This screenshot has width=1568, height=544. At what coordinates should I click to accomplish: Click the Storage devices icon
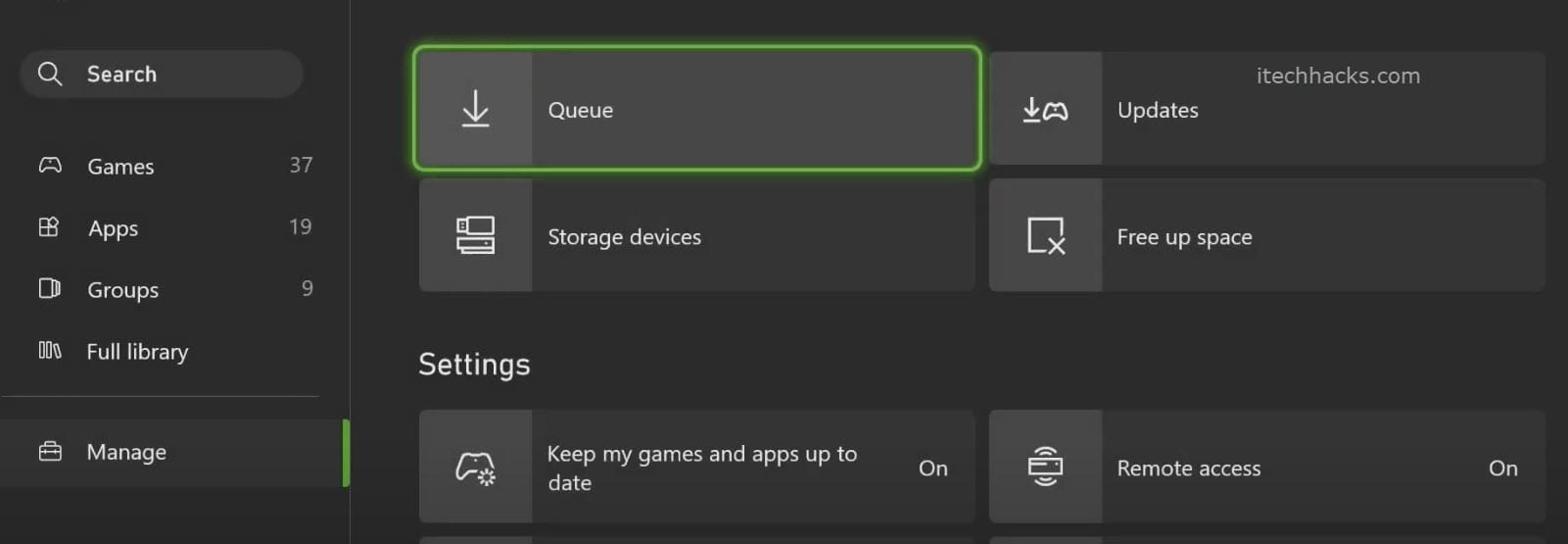click(x=475, y=235)
